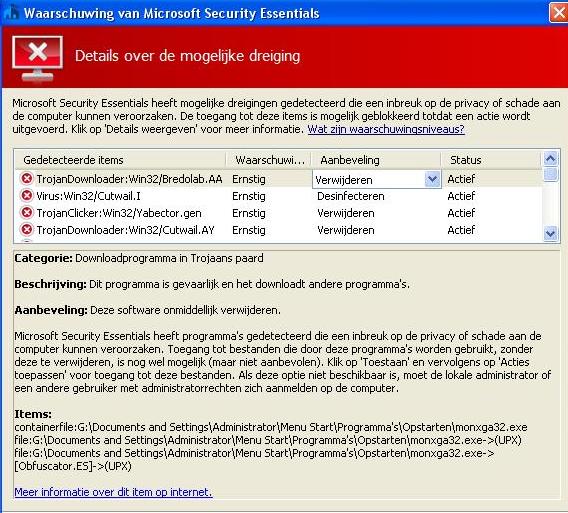Image resolution: width=568 pixels, height=513 pixels.
Task: Open the Desinfecteren action for Cutwail.I
Action: pos(351,196)
